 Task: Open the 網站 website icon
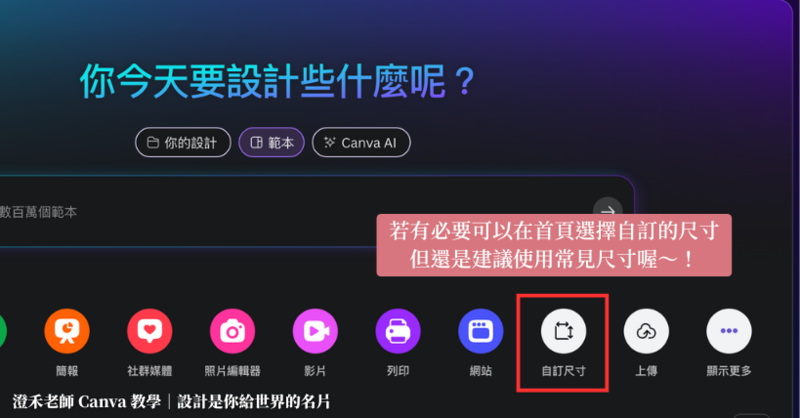tap(481, 331)
